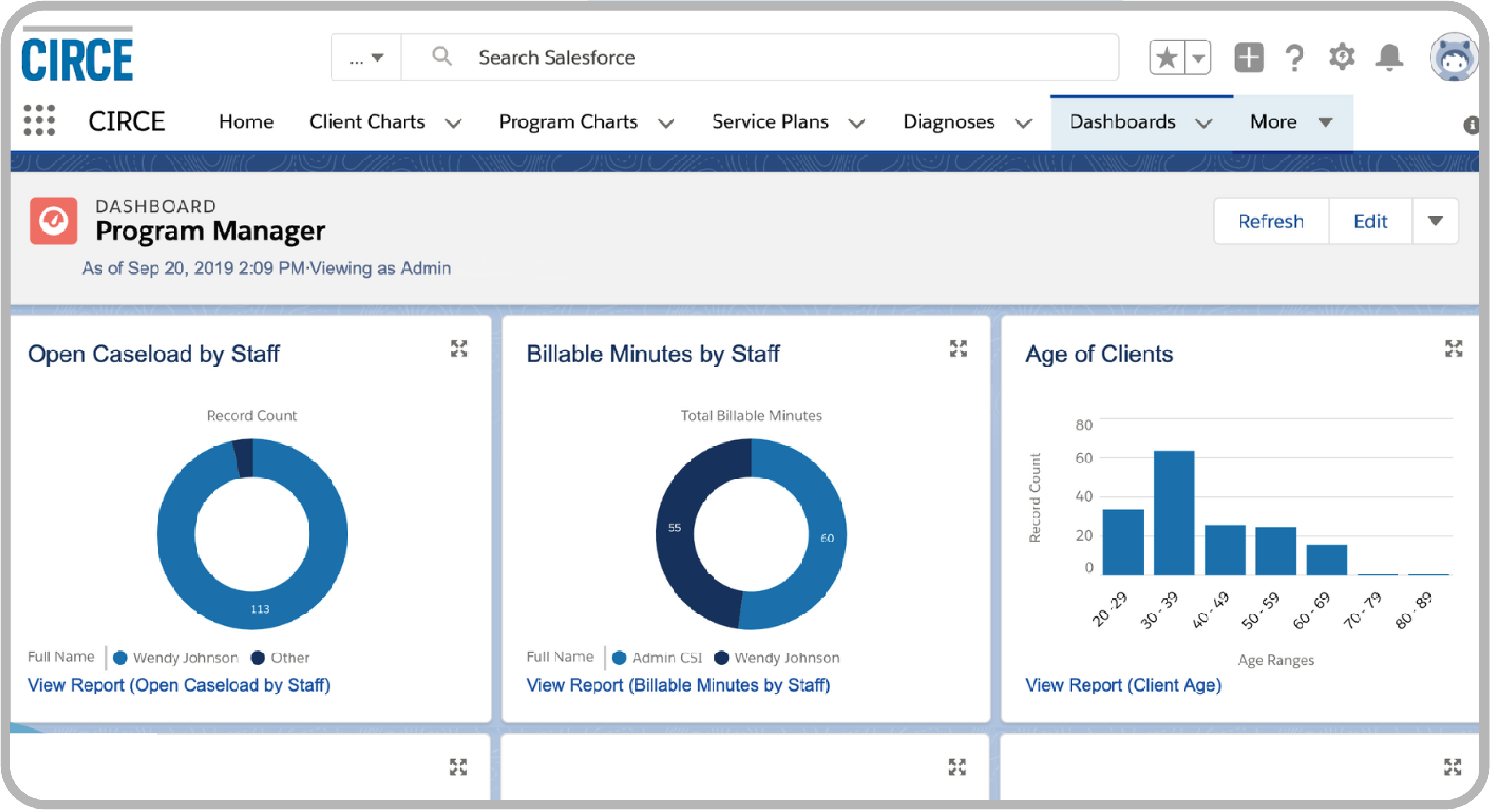Open the Client Charts chevron menu
The width and height of the screenshot is (1490, 812).
[x=453, y=123]
